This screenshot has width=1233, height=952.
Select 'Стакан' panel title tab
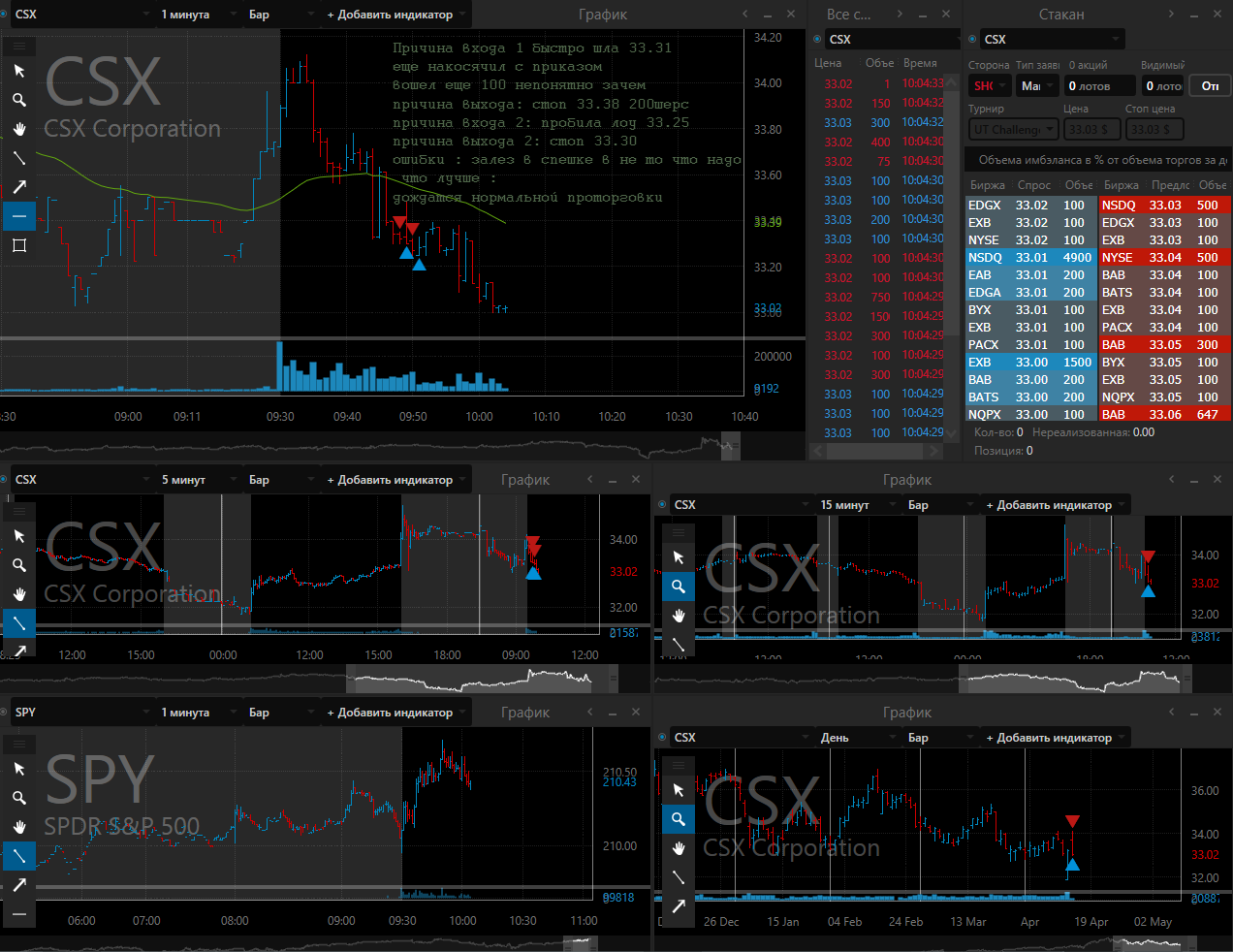[1061, 15]
